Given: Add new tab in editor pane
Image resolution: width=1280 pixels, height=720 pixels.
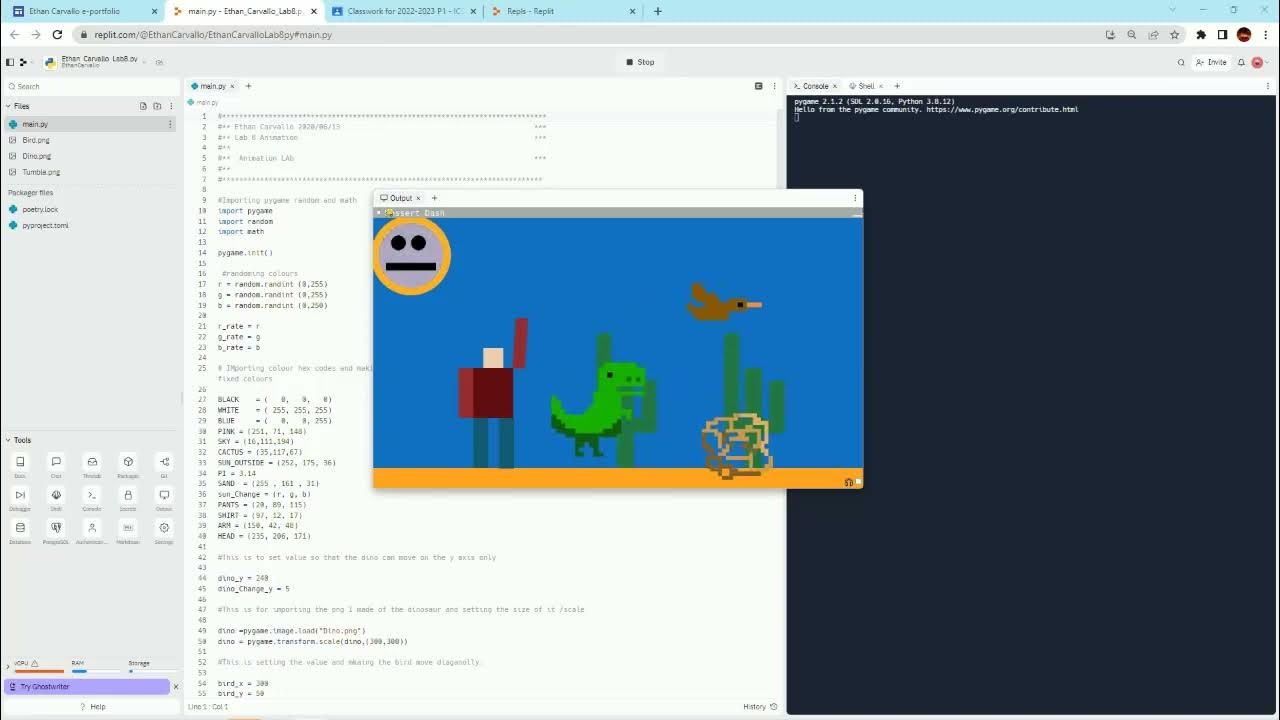Looking at the screenshot, I should (248, 86).
